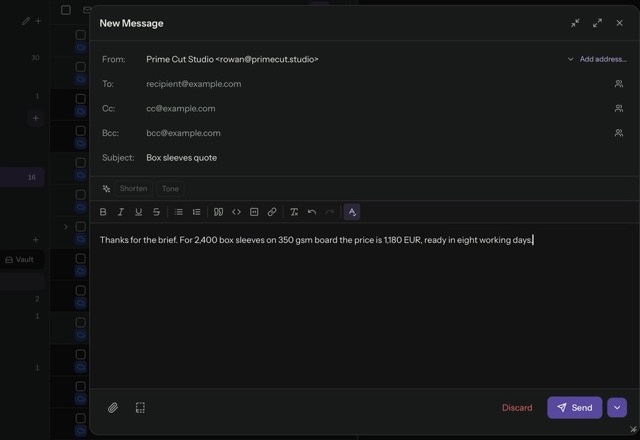This screenshot has height=440, width=640.
Task: Toggle italic formatting
Action: pos(121,212)
